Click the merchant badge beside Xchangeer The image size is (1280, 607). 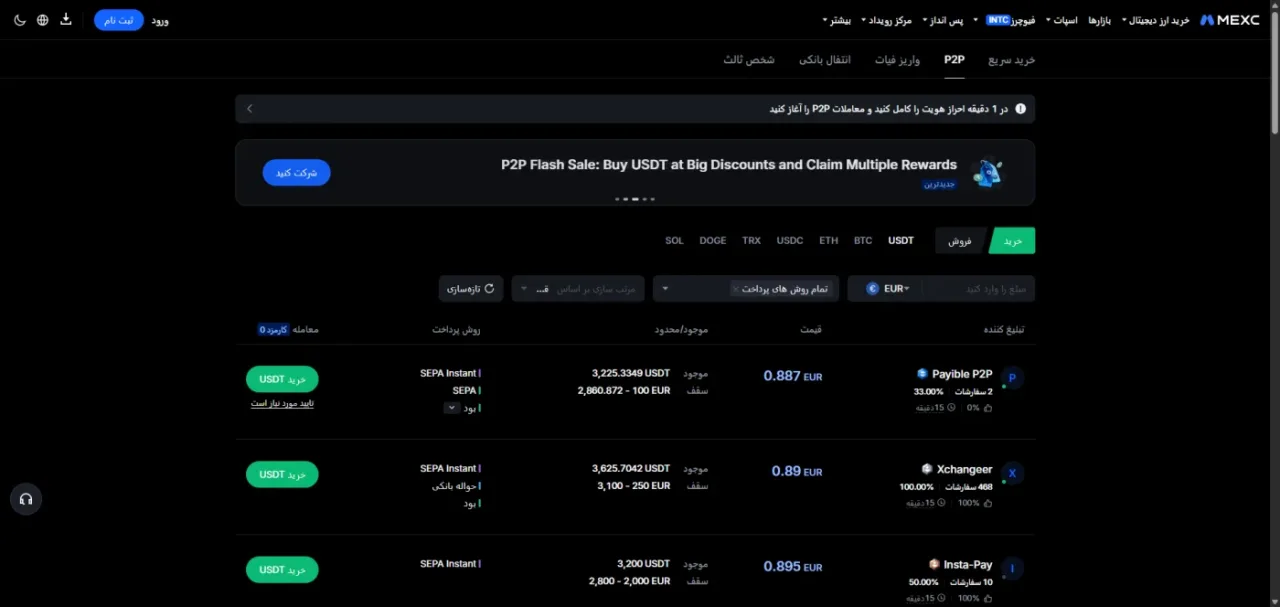click(x=927, y=469)
